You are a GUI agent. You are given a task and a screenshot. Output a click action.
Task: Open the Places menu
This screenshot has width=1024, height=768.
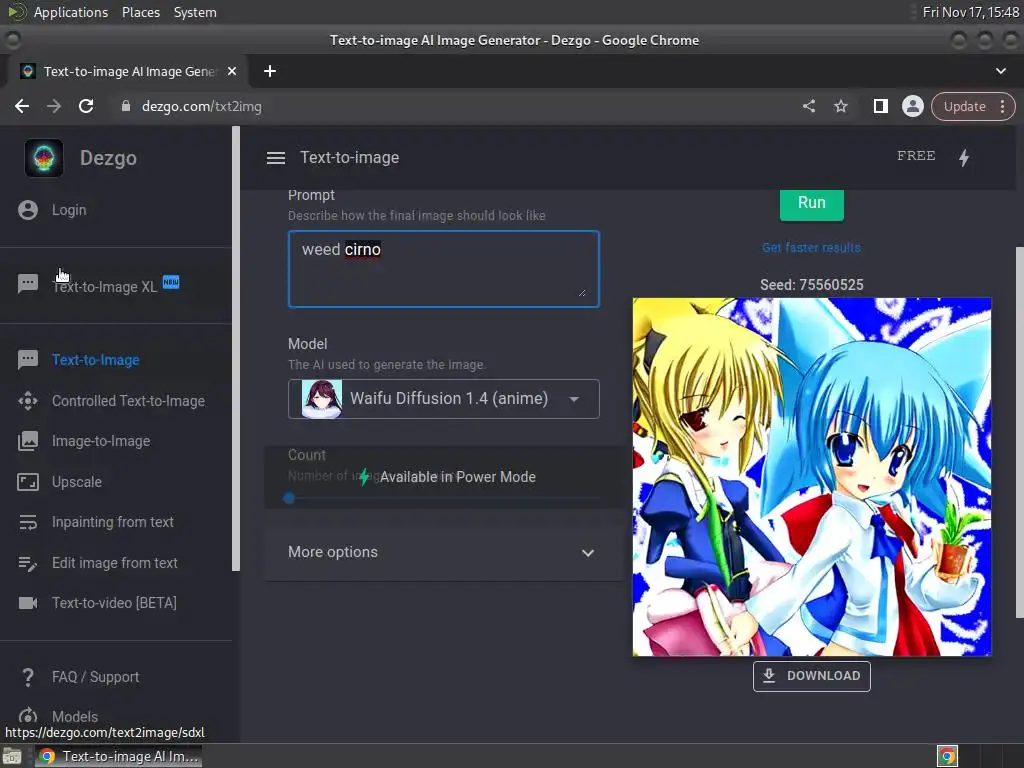point(141,12)
